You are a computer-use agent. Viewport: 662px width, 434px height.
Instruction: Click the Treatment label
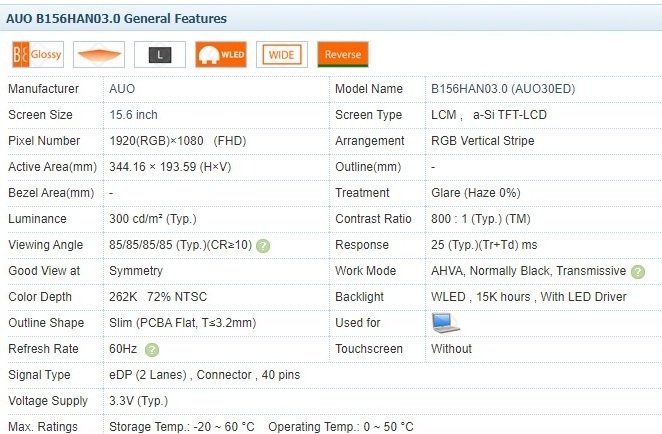pyautogui.click(x=362, y=193)
